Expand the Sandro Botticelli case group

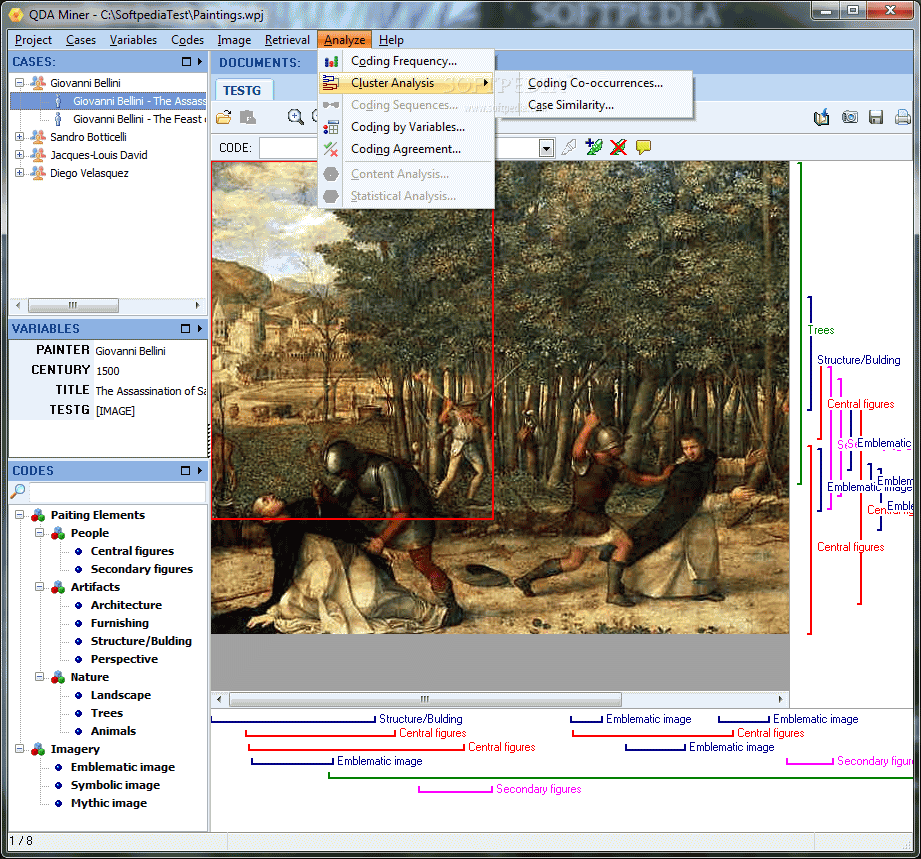point(19,137)
